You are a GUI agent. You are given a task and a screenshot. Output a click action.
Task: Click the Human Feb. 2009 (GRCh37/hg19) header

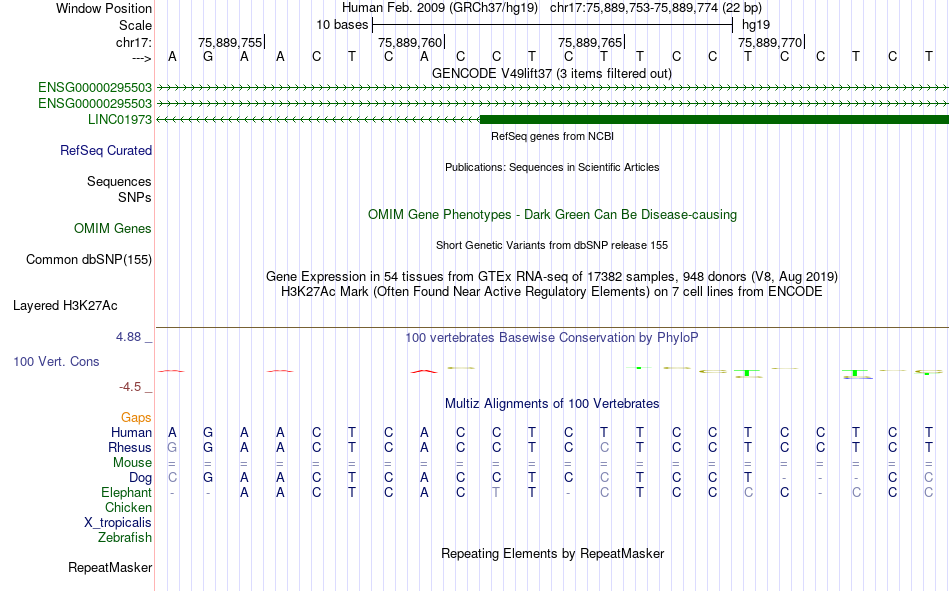(x=440, y=8)
